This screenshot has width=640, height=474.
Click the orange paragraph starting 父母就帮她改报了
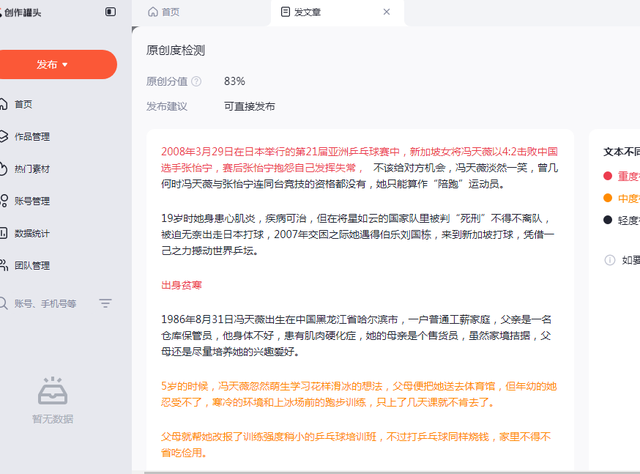356,445
